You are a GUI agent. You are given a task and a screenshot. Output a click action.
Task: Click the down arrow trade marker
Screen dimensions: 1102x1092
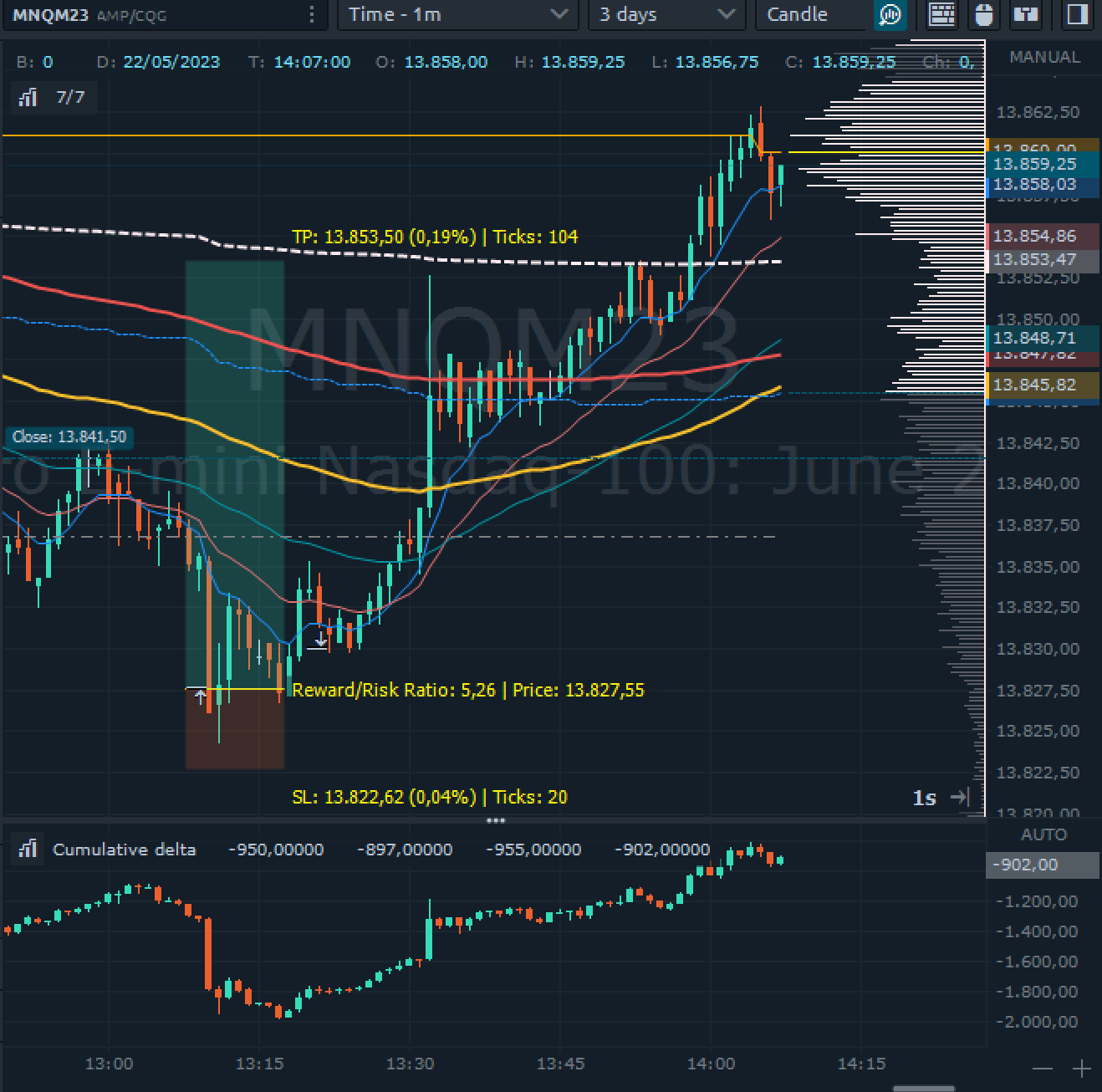coord(320,640)
